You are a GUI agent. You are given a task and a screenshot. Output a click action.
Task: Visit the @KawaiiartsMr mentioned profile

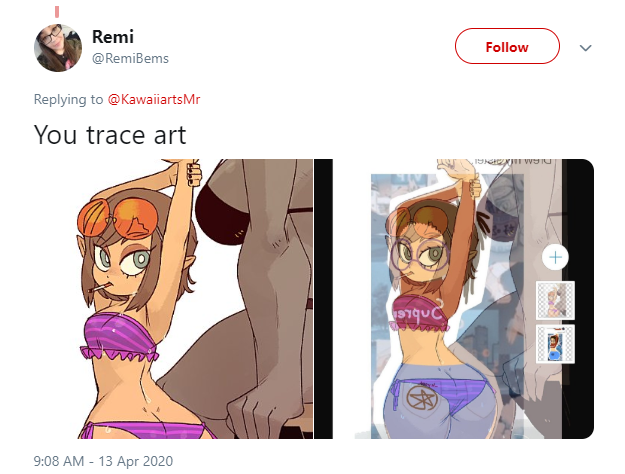click(154, 99)
